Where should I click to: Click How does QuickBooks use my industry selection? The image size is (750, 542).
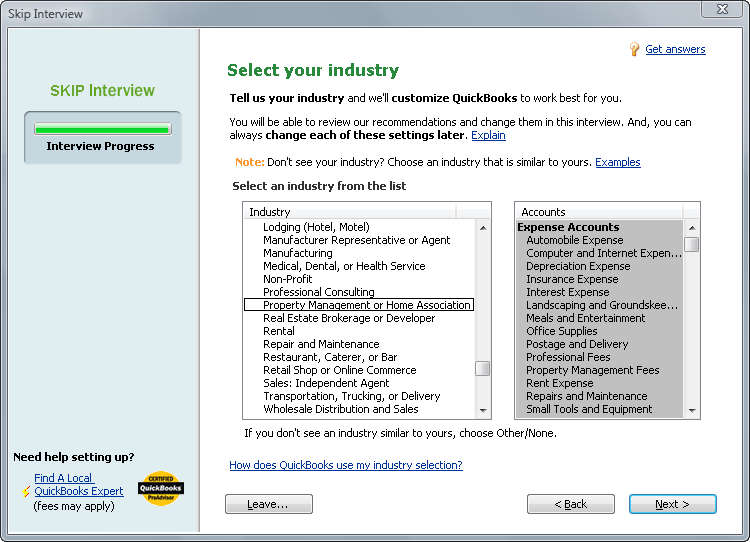click(x=345, y=465)
